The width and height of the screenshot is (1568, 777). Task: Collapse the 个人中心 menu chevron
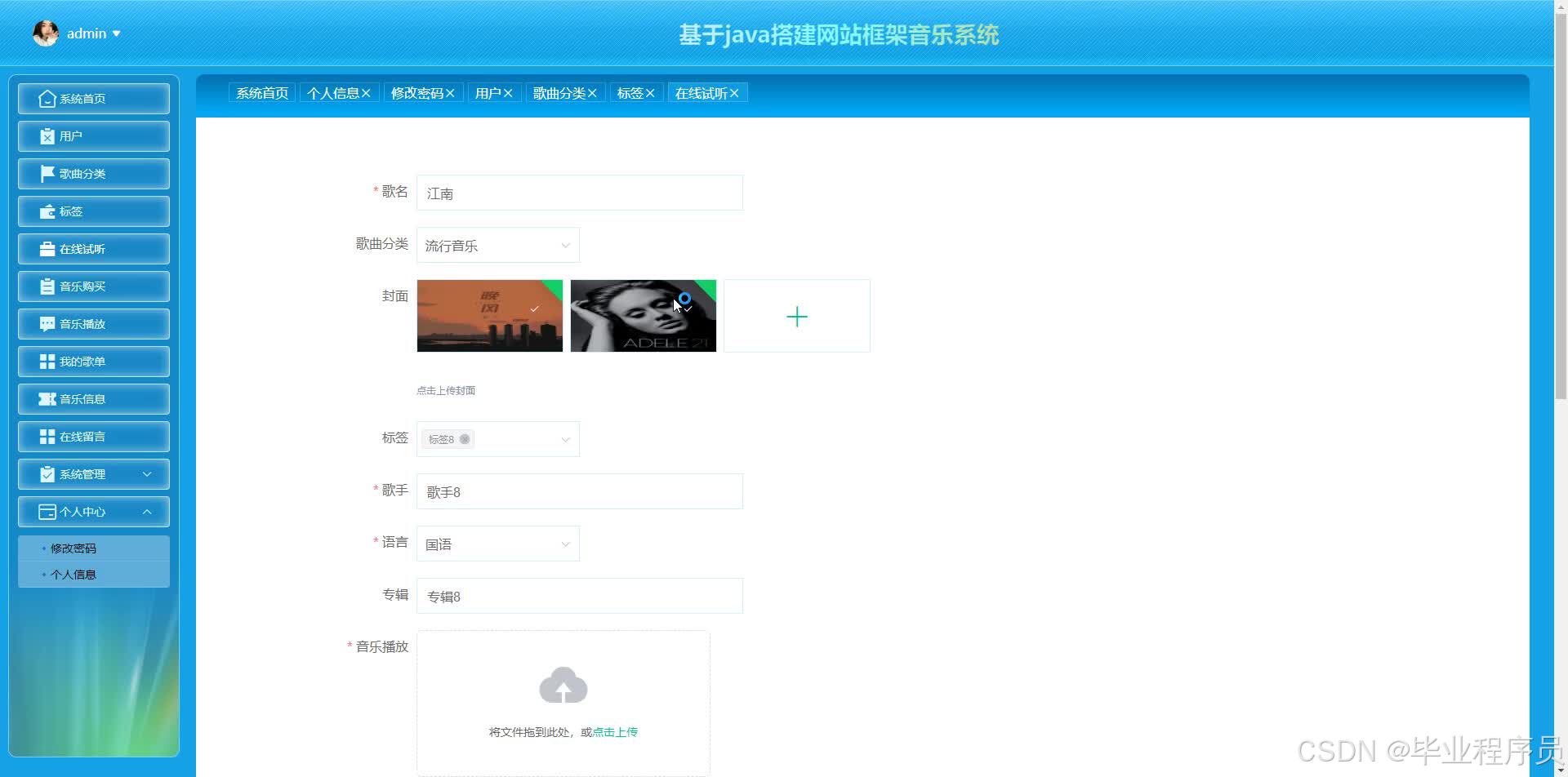point(147,512)
